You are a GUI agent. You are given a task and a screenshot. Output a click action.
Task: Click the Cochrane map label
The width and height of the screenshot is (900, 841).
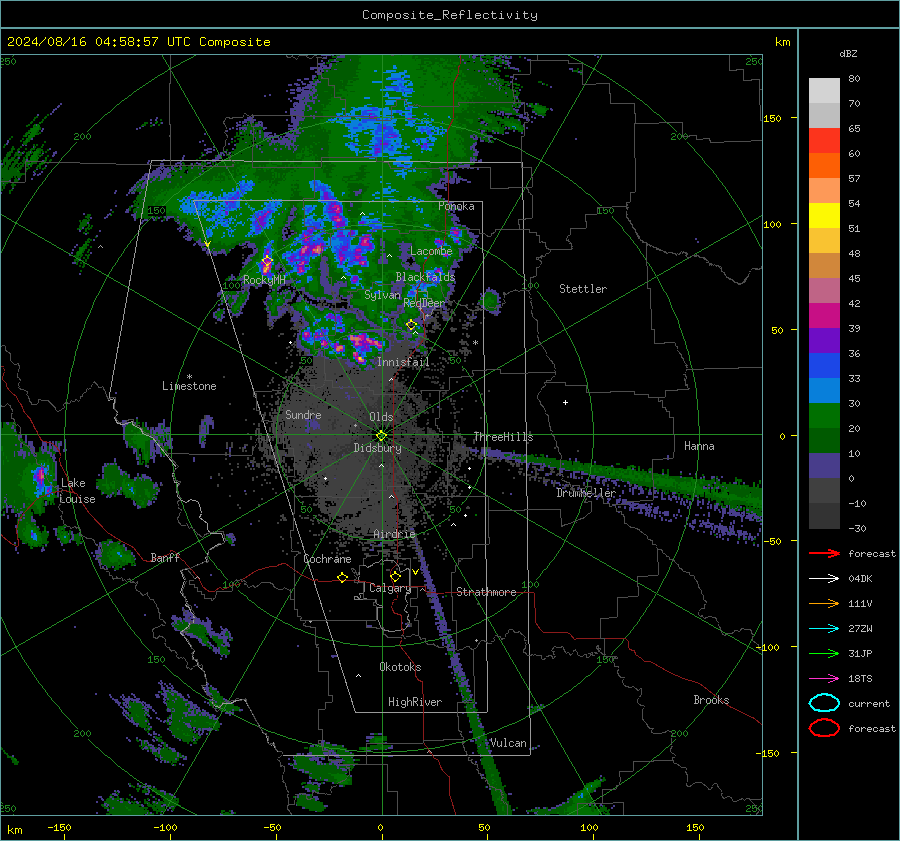pyautogui.click(x=327, y=559)
